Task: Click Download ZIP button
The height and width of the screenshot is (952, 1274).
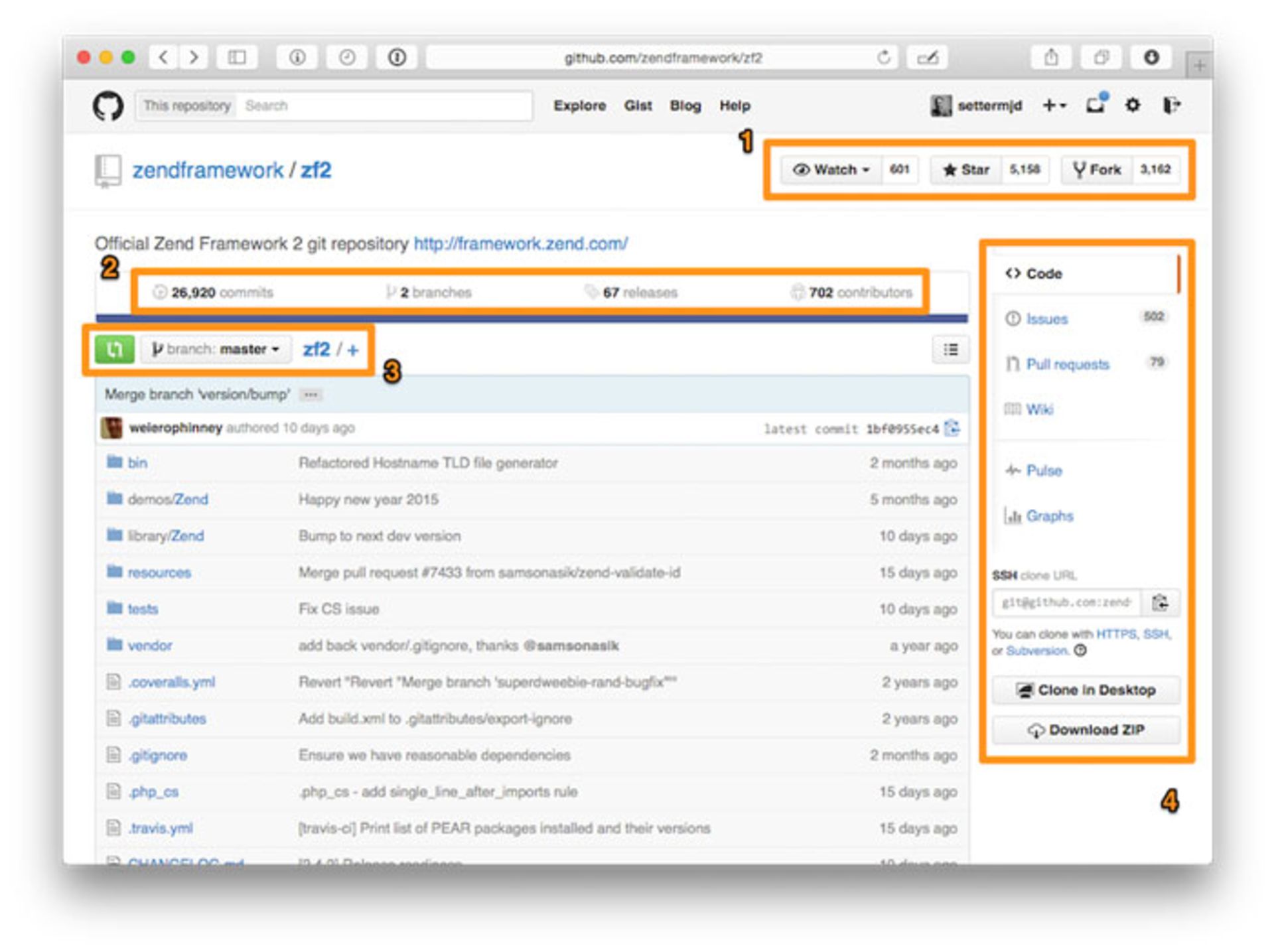Action: [1086, 730]
